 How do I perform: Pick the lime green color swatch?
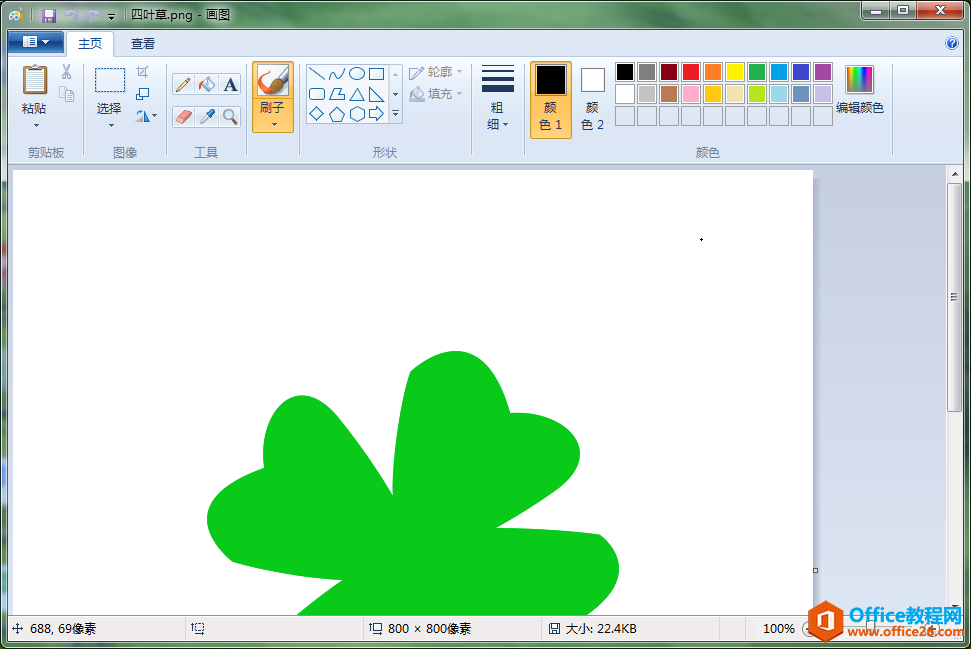click(757, 94)
